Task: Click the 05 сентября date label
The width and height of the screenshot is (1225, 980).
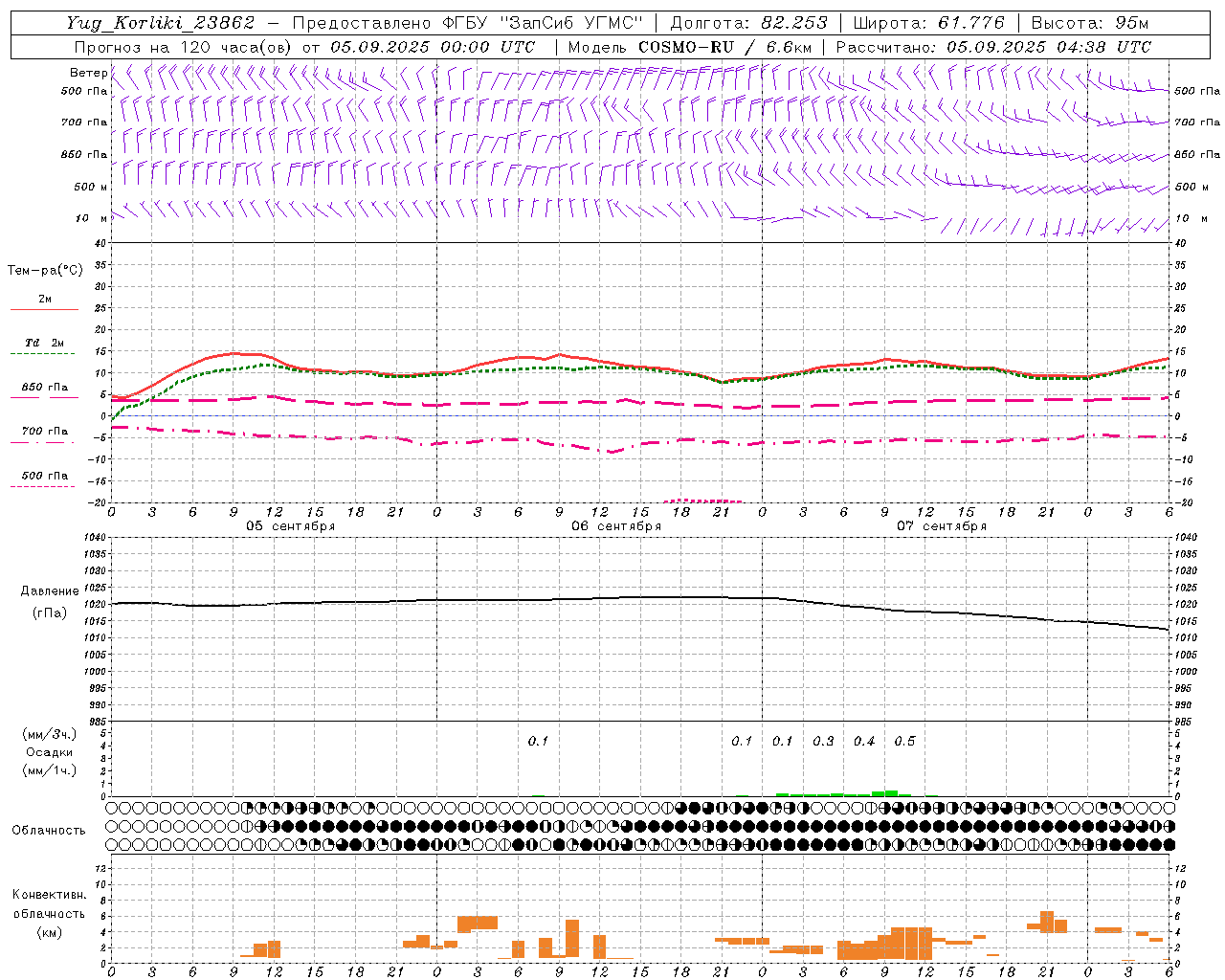Action: (291, 526)
